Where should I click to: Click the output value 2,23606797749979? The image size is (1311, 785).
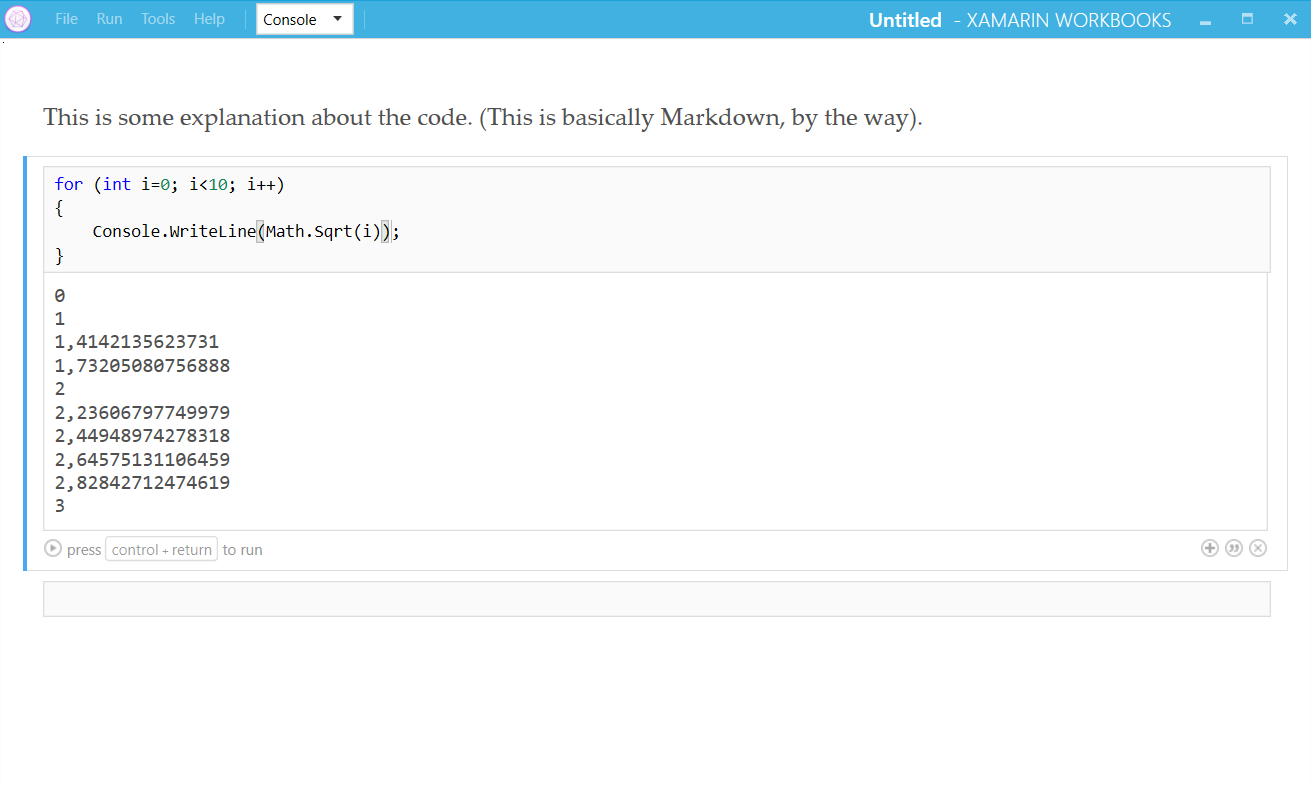pos(142,413)
